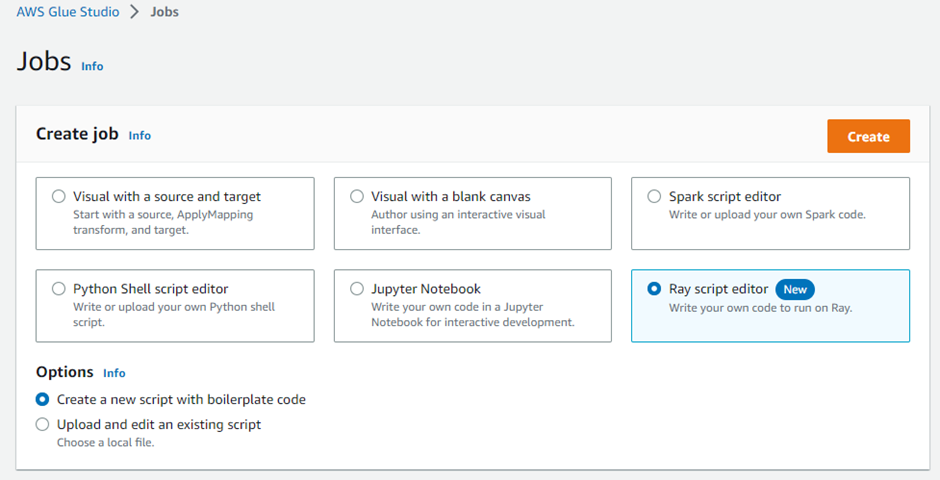Click the Create job panel heading
The height and width of the screenshot is (480, 940).
tap(77, 134)
